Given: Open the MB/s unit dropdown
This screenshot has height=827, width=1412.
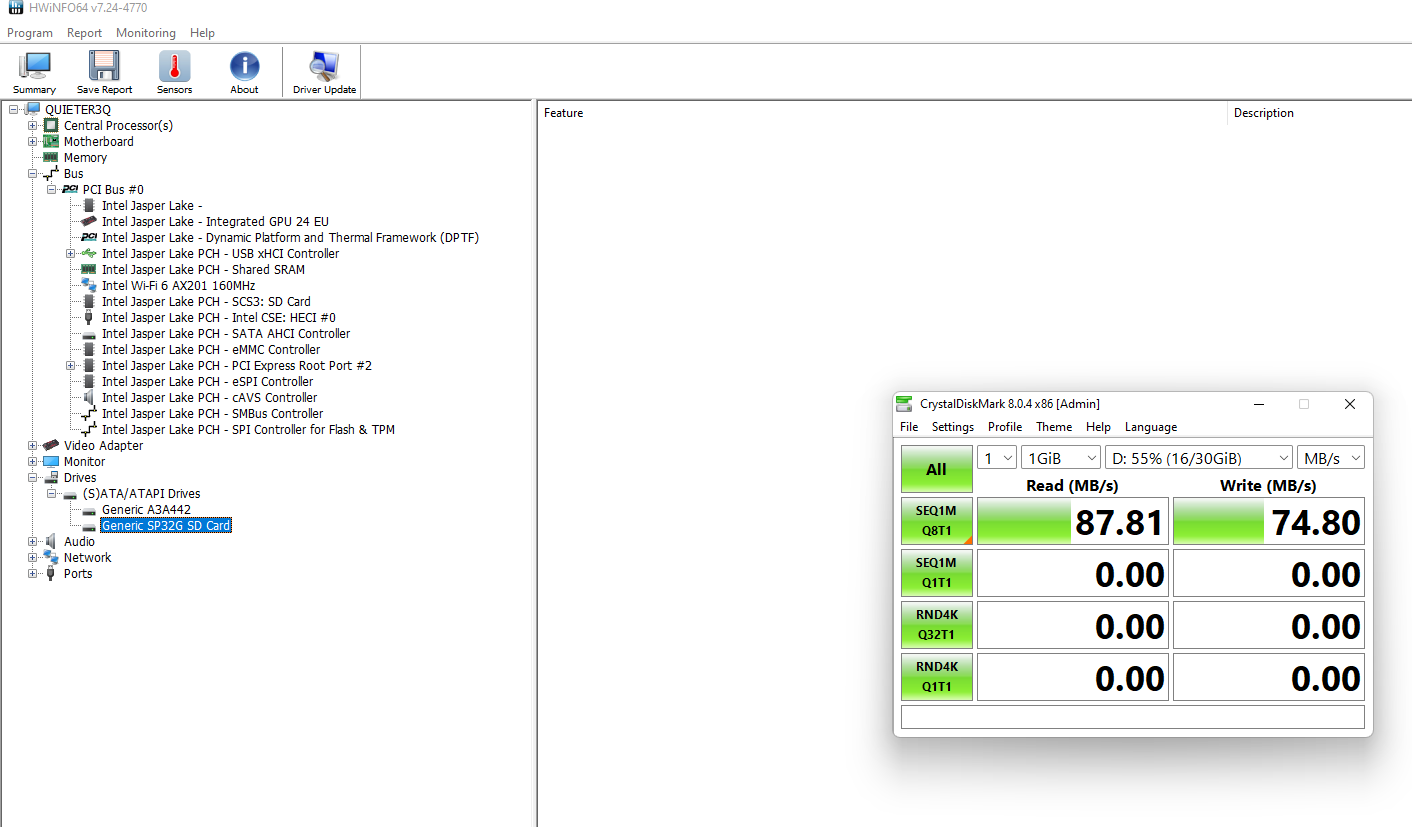Looking at the screenshot, I should click(1331, 458).
